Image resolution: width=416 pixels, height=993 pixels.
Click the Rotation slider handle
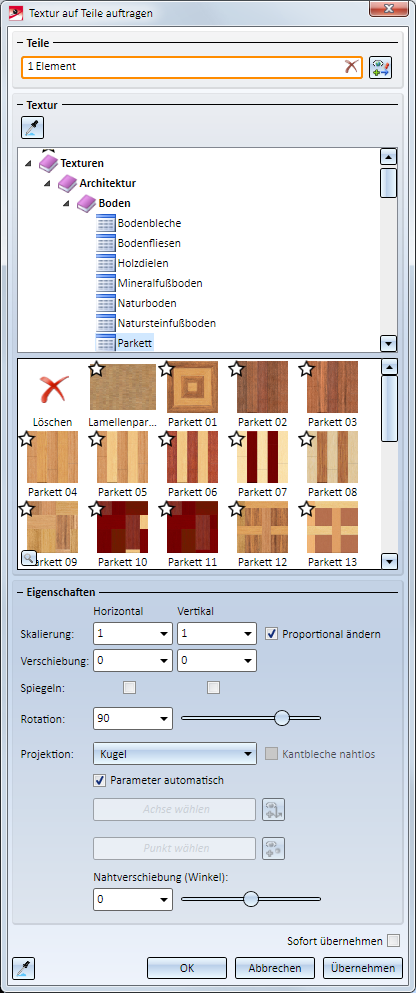pyautogui.click(x=282, y=718)
